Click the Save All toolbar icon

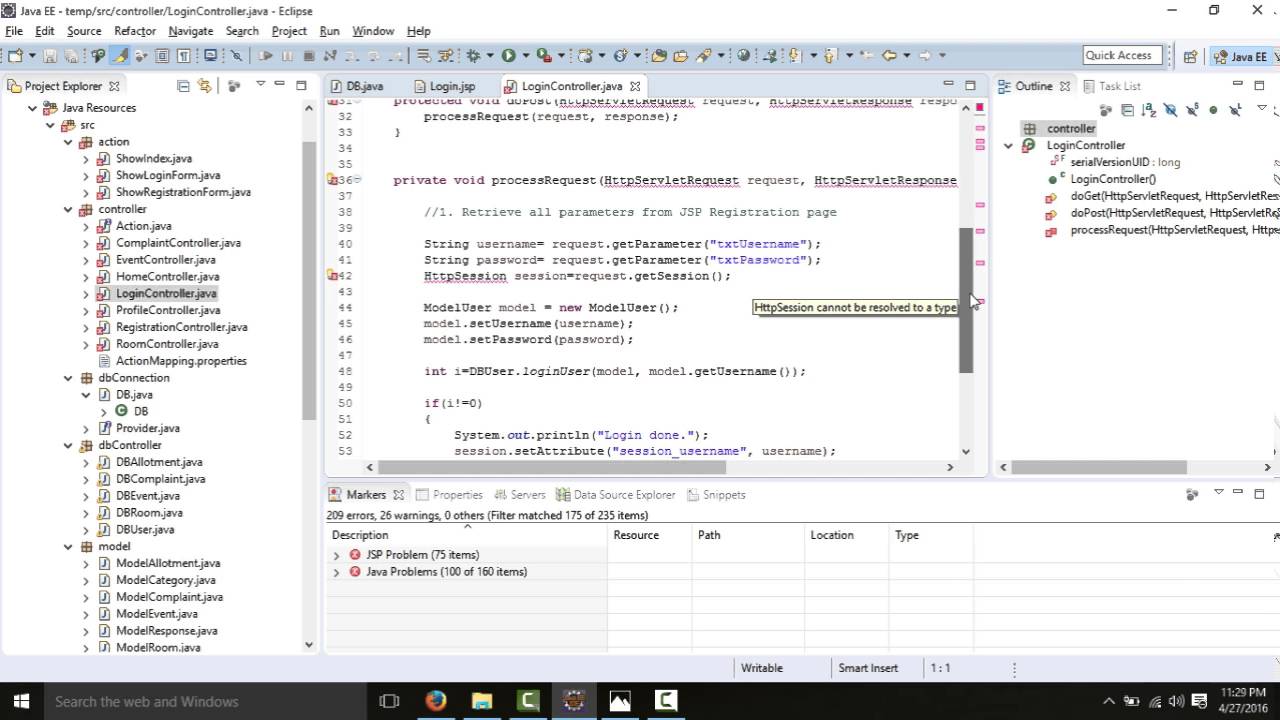(x=71, y=56)
